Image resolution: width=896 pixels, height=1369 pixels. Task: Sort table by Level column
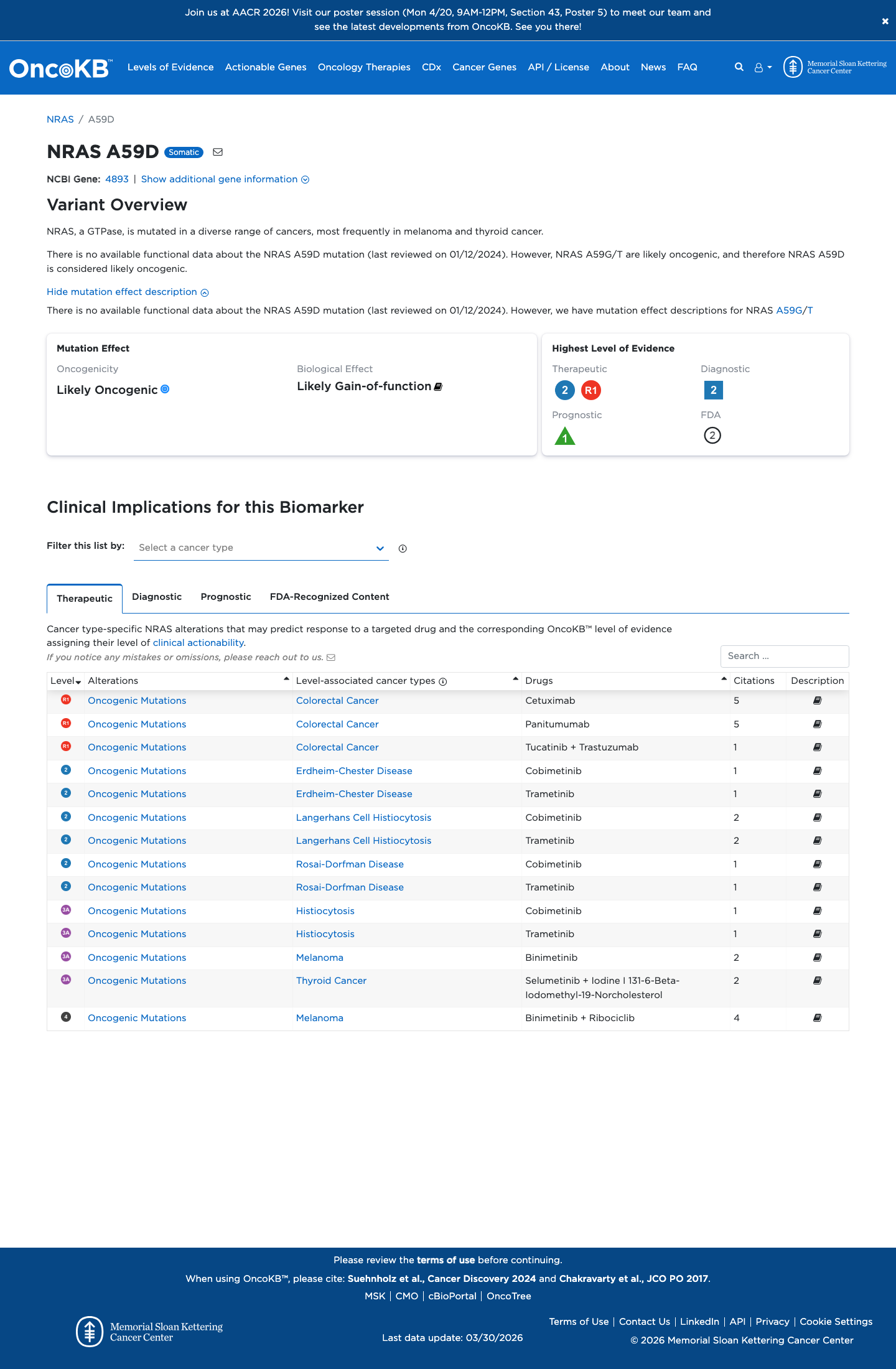click(x=66, y=681)
